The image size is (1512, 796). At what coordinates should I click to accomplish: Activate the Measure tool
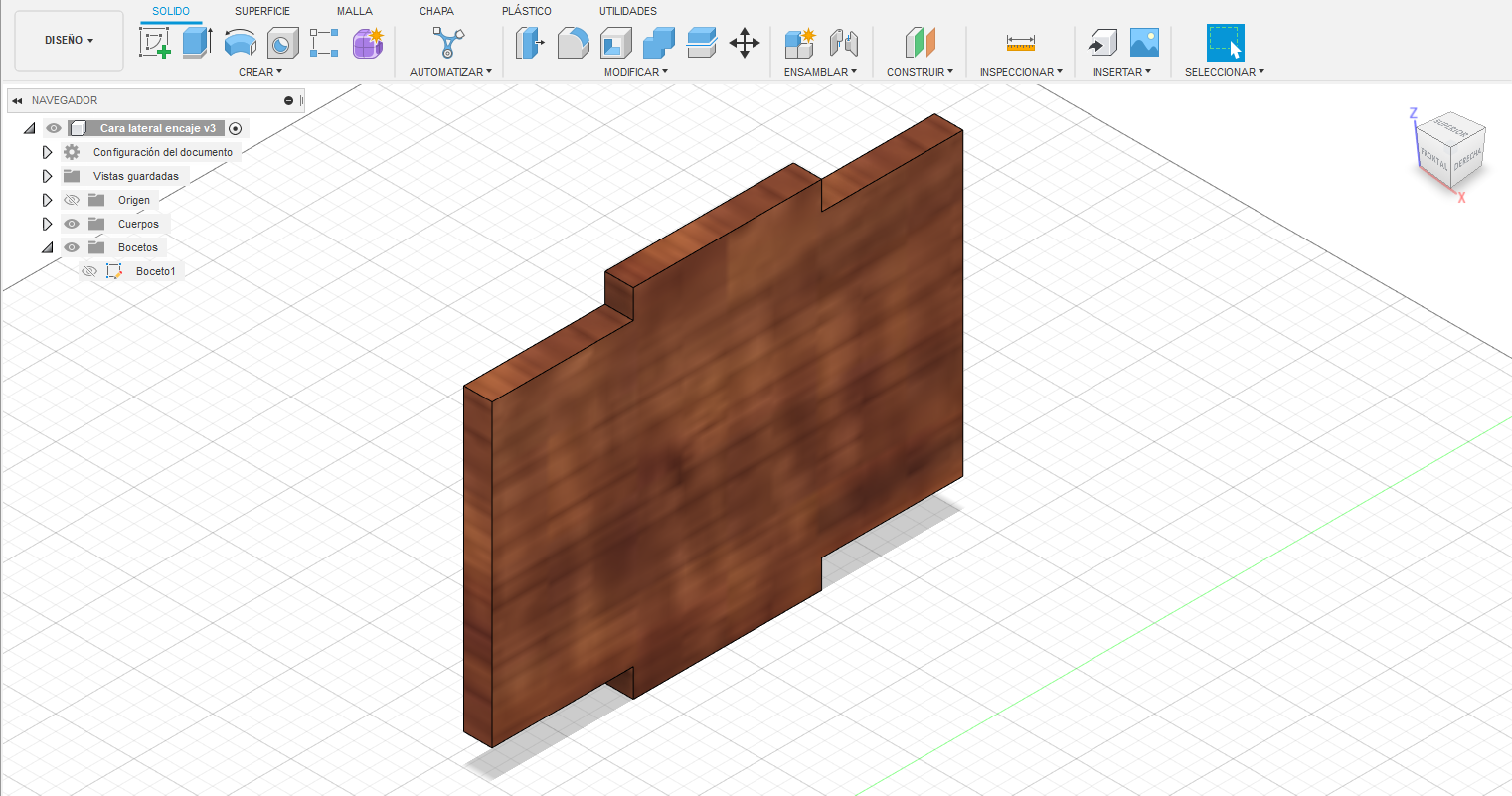[1021, 43]
